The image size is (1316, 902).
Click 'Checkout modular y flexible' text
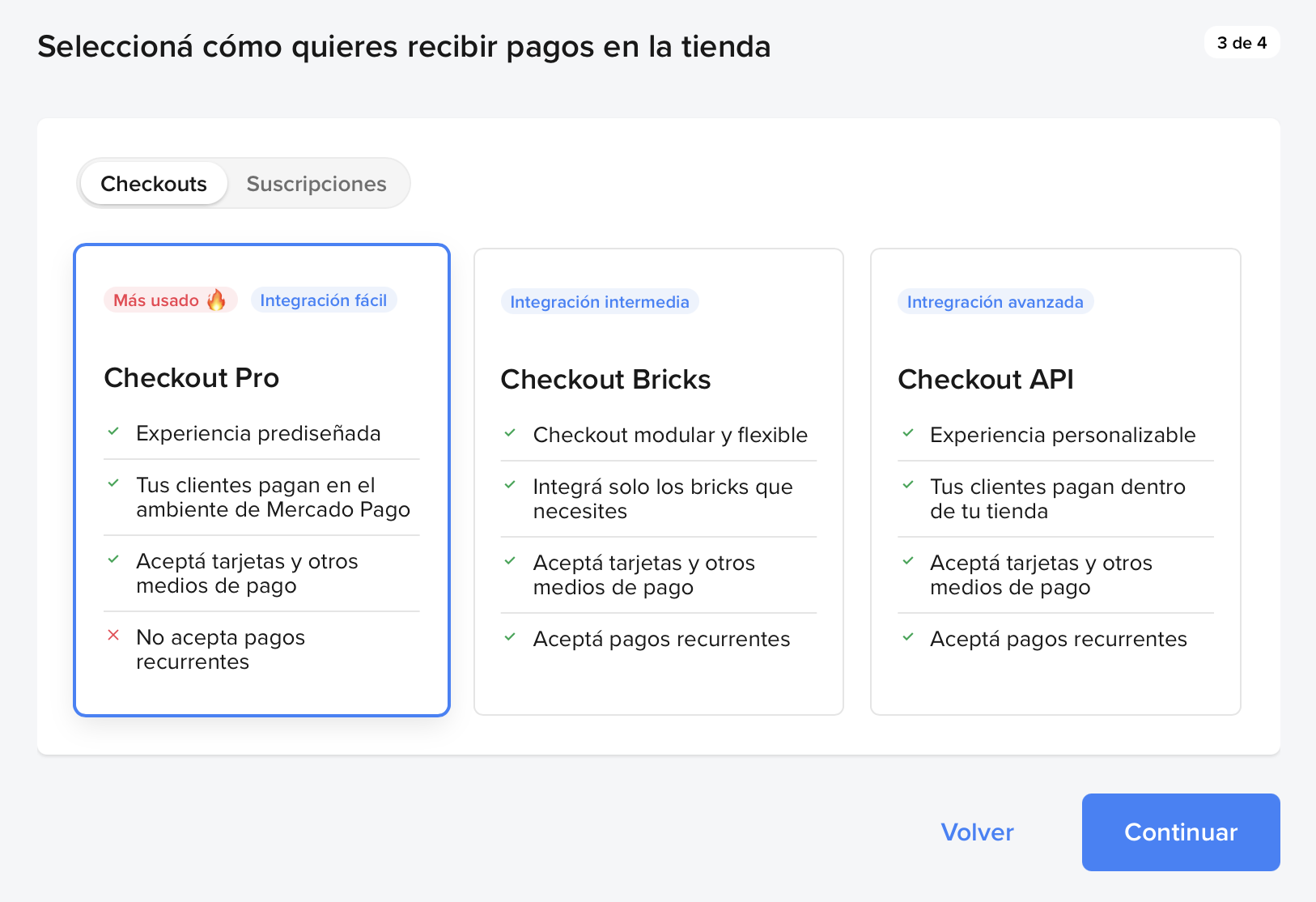click(x=670, y=435)
